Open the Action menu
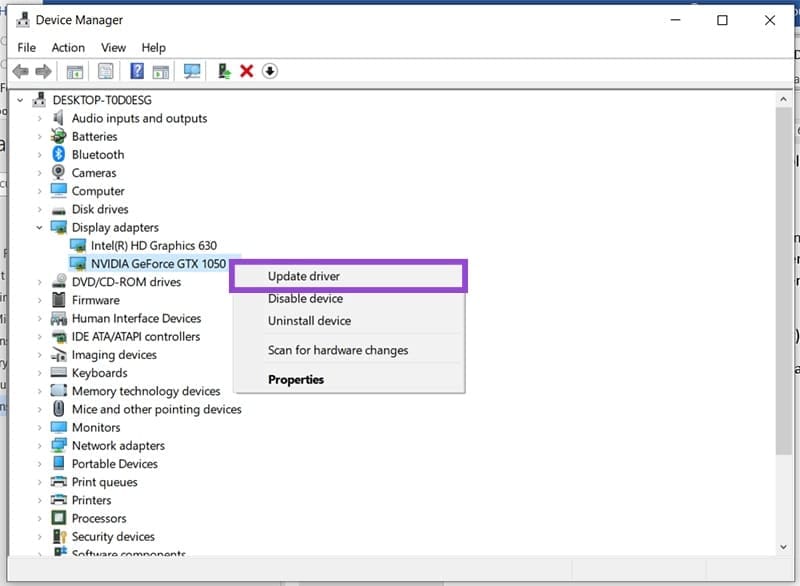The image size is (800, 586). (68, 47)
